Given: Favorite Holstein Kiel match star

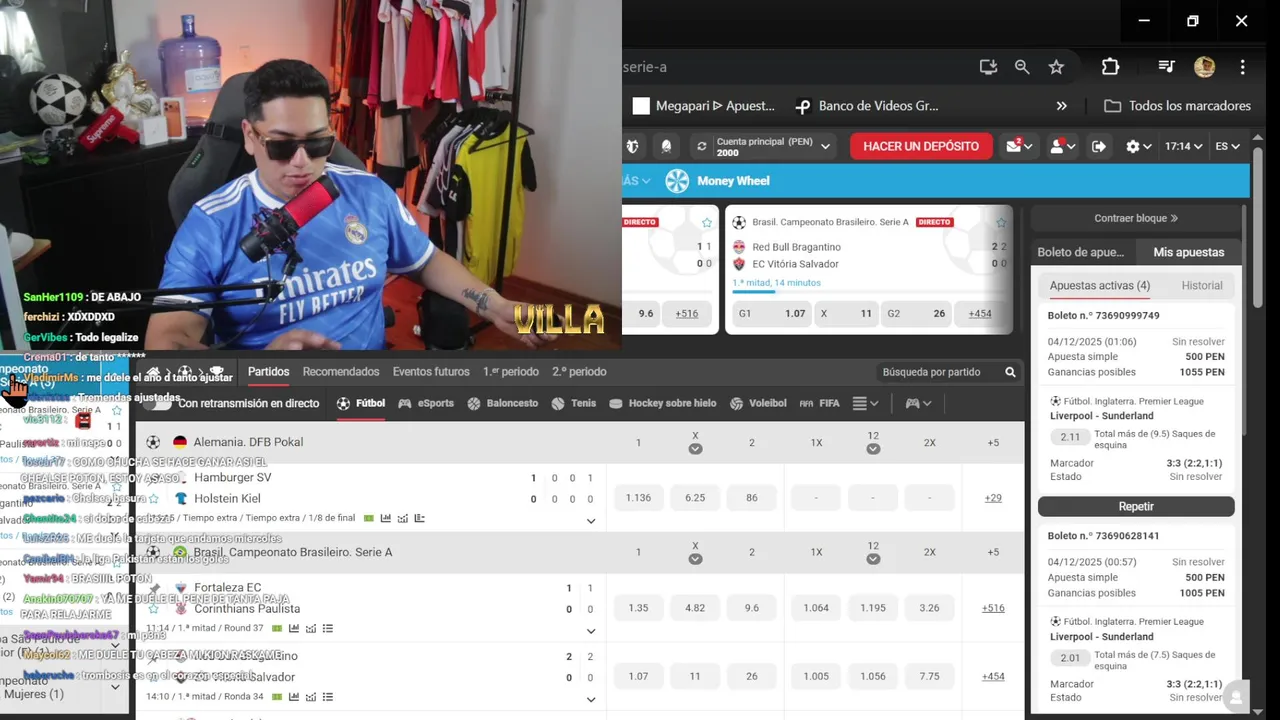Looking at the screenshot, I should coord(154,498).
